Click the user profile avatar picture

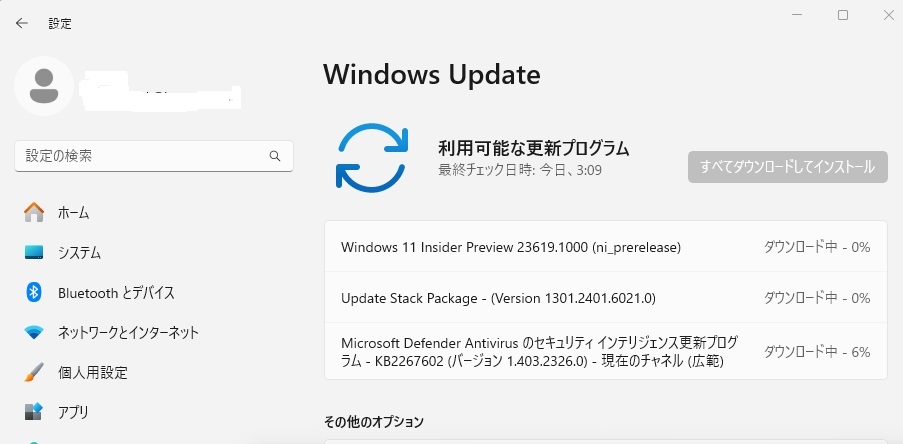tap(43, 86)
